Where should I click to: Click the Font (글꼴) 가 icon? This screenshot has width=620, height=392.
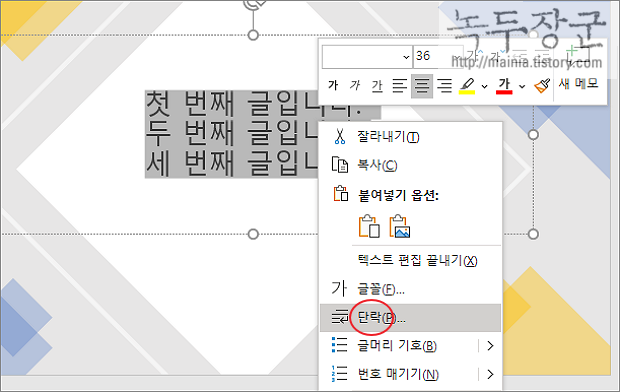coord(339,288)
